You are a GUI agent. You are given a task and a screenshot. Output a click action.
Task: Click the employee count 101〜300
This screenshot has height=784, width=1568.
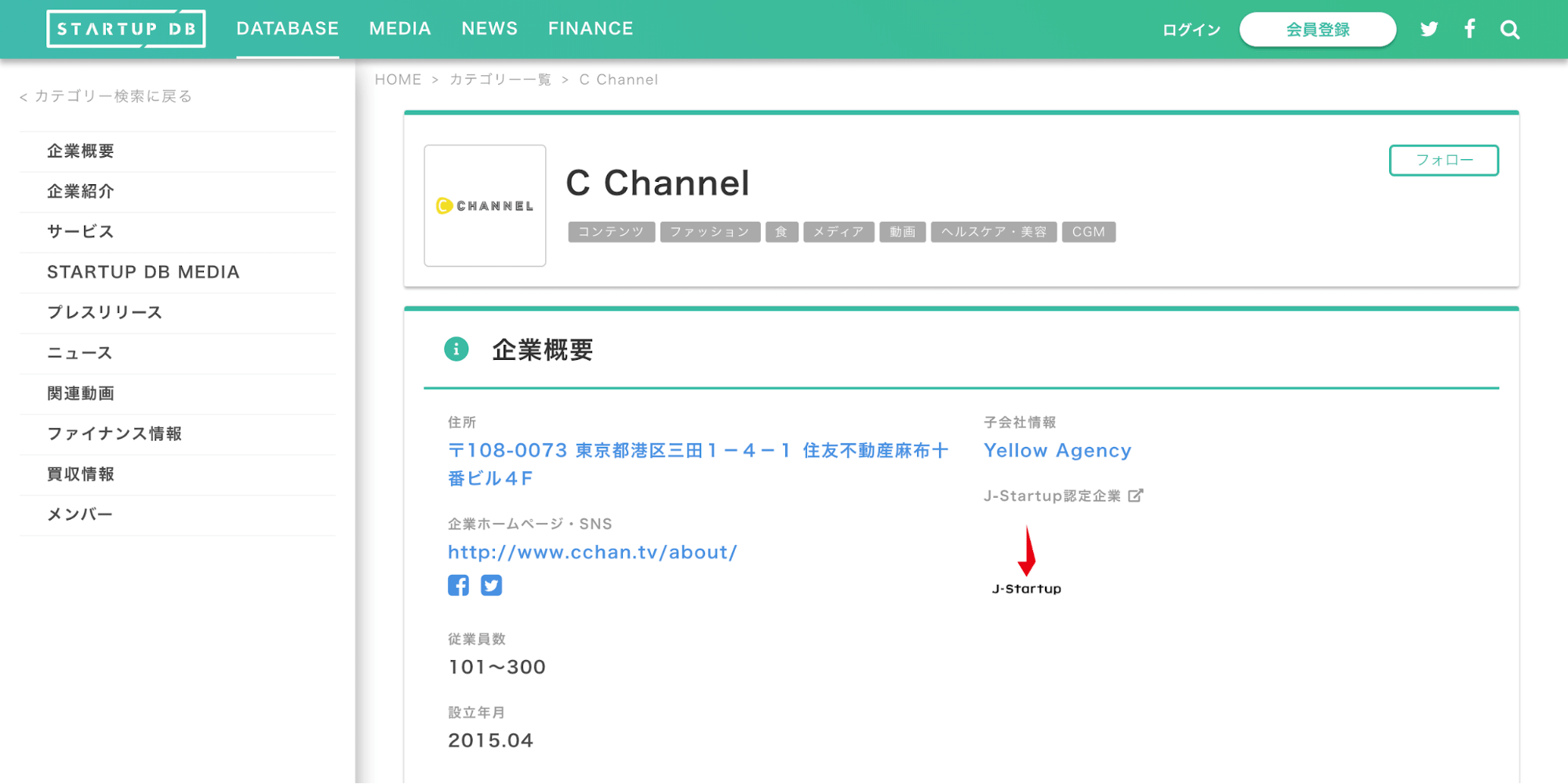click(497, 667)
